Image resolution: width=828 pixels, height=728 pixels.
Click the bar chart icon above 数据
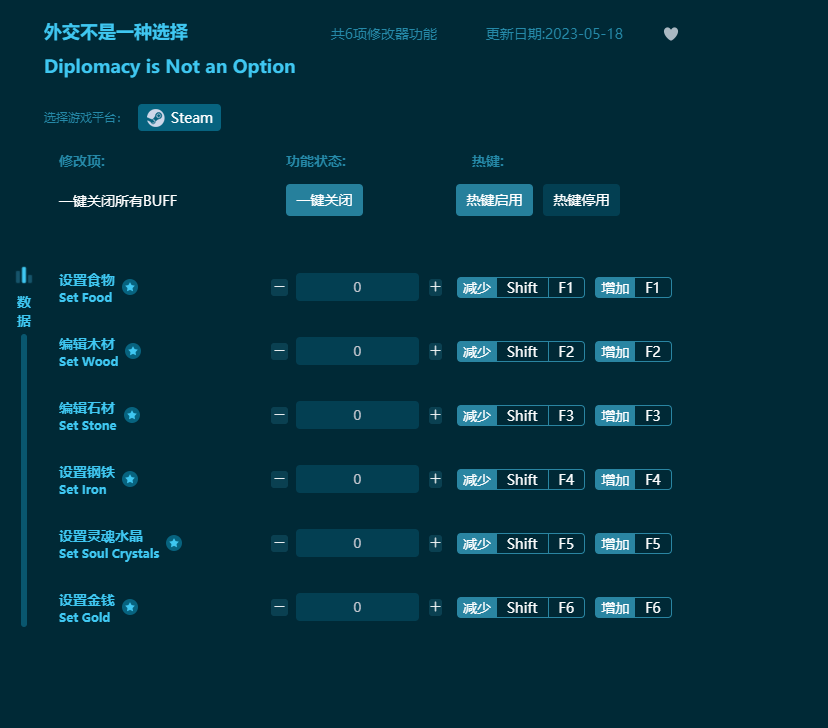point(23,275)
